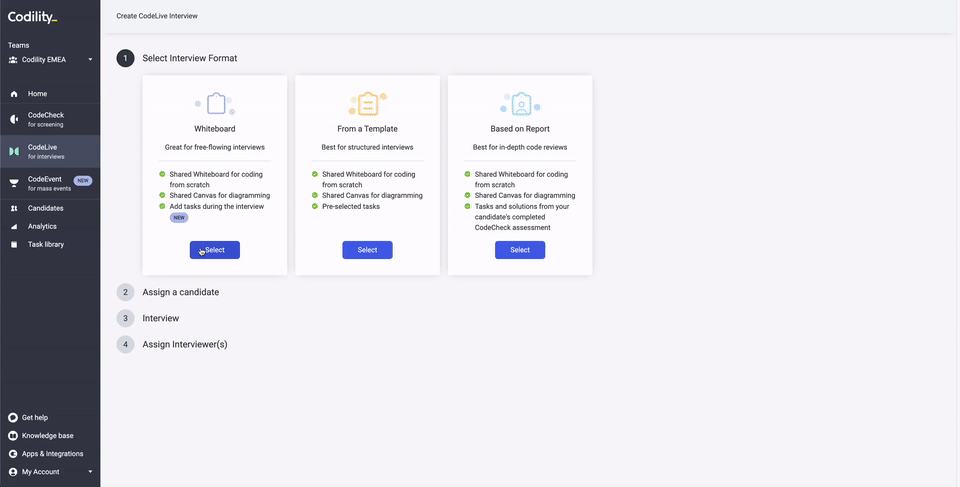
Task: Click the CodeCheck half-circle icon
Action: click(14, 119)
